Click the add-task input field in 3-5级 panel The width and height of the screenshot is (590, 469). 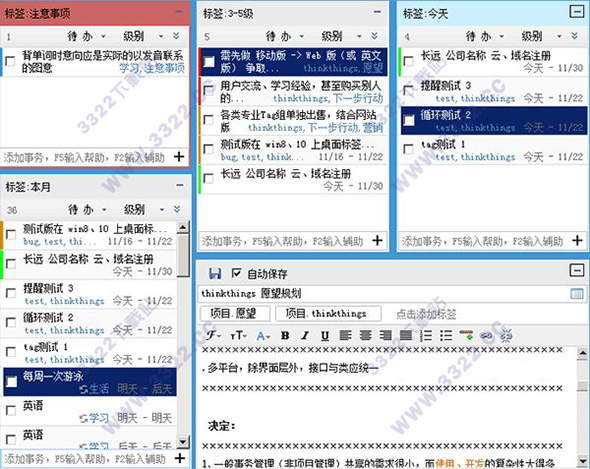tap(284, 241)
